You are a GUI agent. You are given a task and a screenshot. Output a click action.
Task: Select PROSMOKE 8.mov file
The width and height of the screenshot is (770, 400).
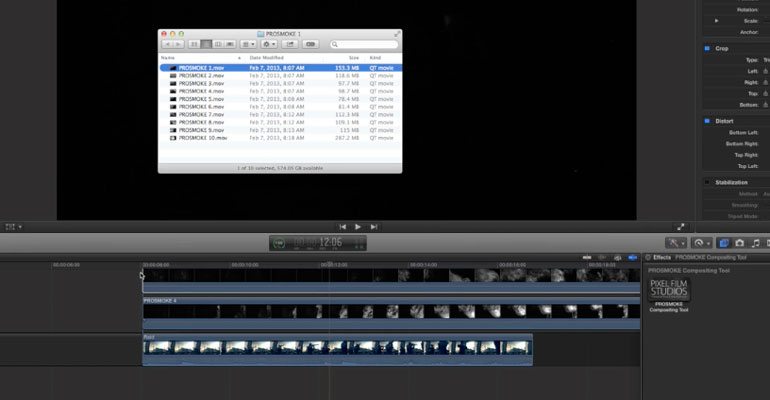[280, 122]
